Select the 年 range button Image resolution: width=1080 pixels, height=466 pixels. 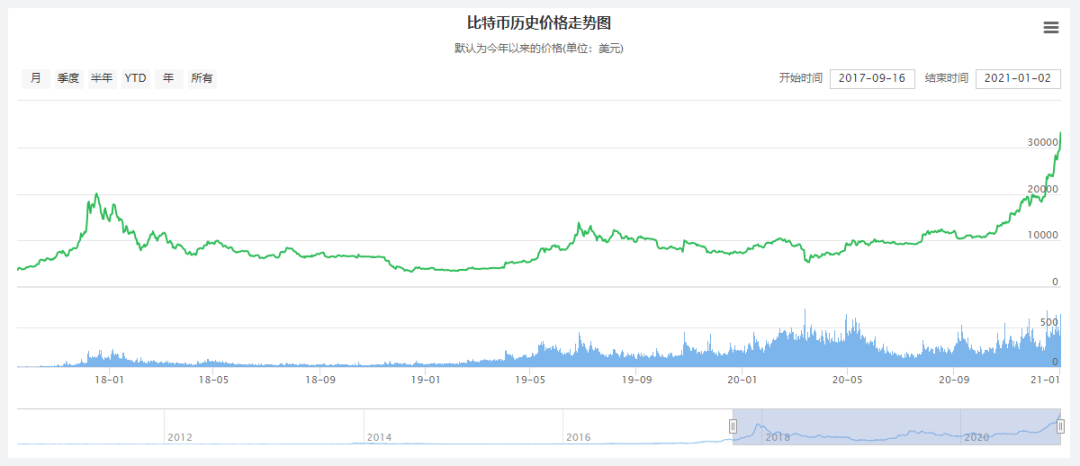pyautogui.click(x=169, y=78)
